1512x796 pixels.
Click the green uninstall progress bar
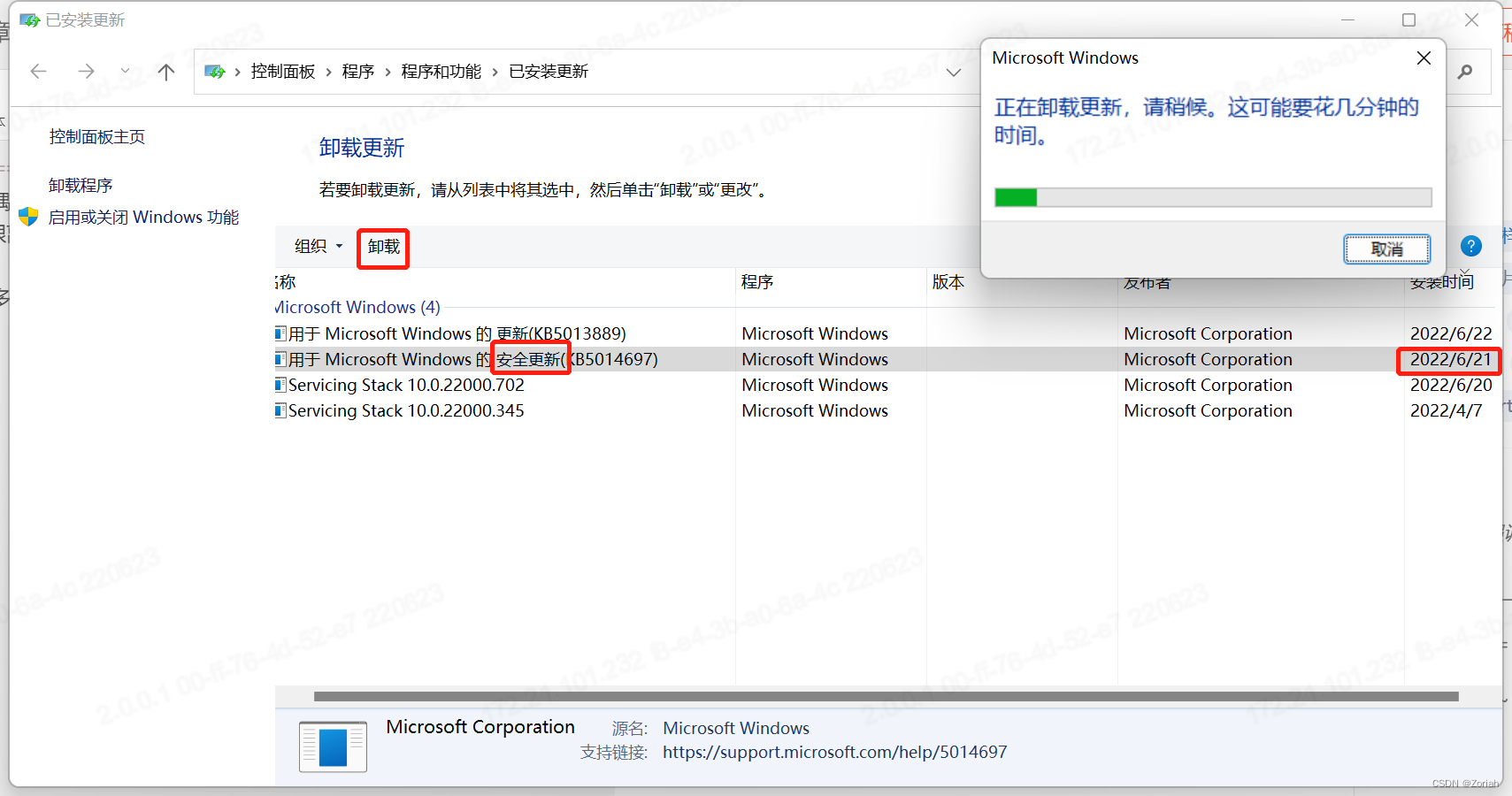(x=1213, y=197)
